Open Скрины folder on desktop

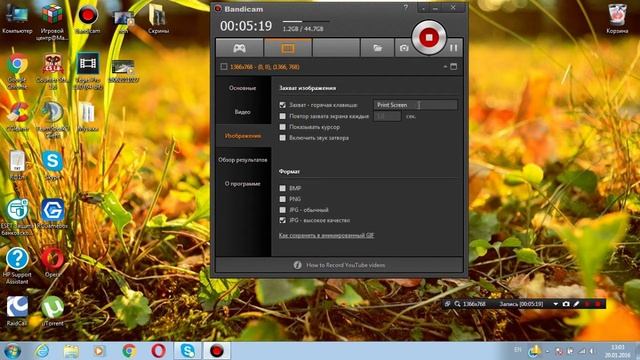[x=158, y=19]
